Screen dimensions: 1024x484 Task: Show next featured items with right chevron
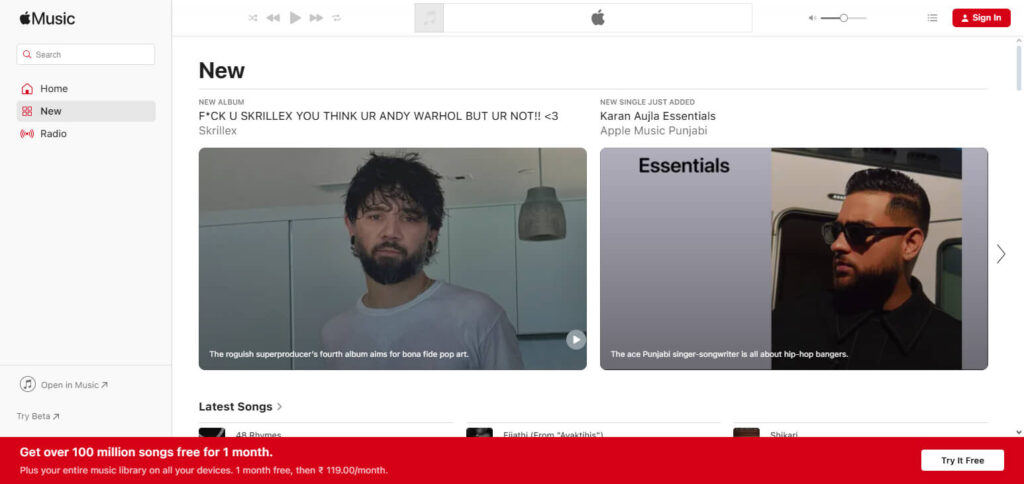tap(1000, 254)
